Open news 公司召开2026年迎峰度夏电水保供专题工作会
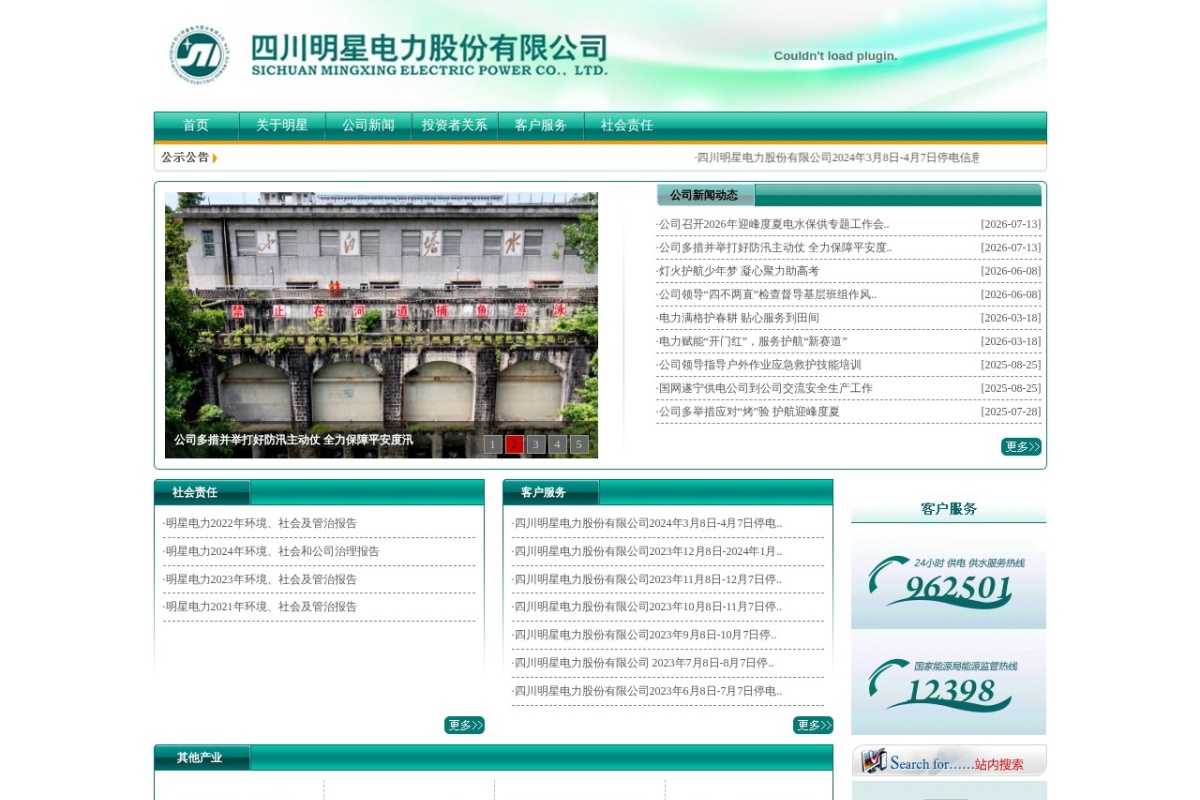The width and height of the screenshot is (1200, 800). coord(773,224)
